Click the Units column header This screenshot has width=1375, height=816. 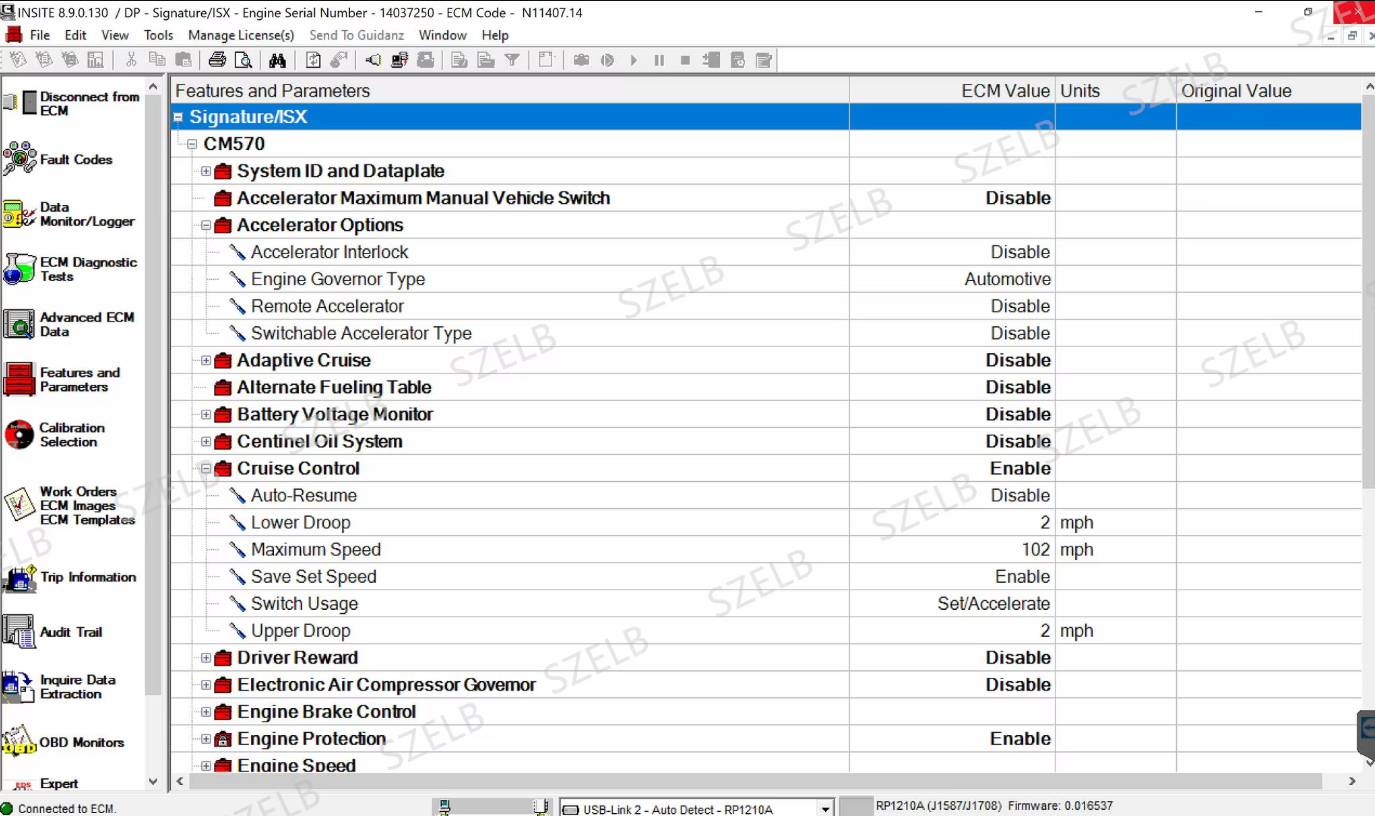[x=1116, y=91]
